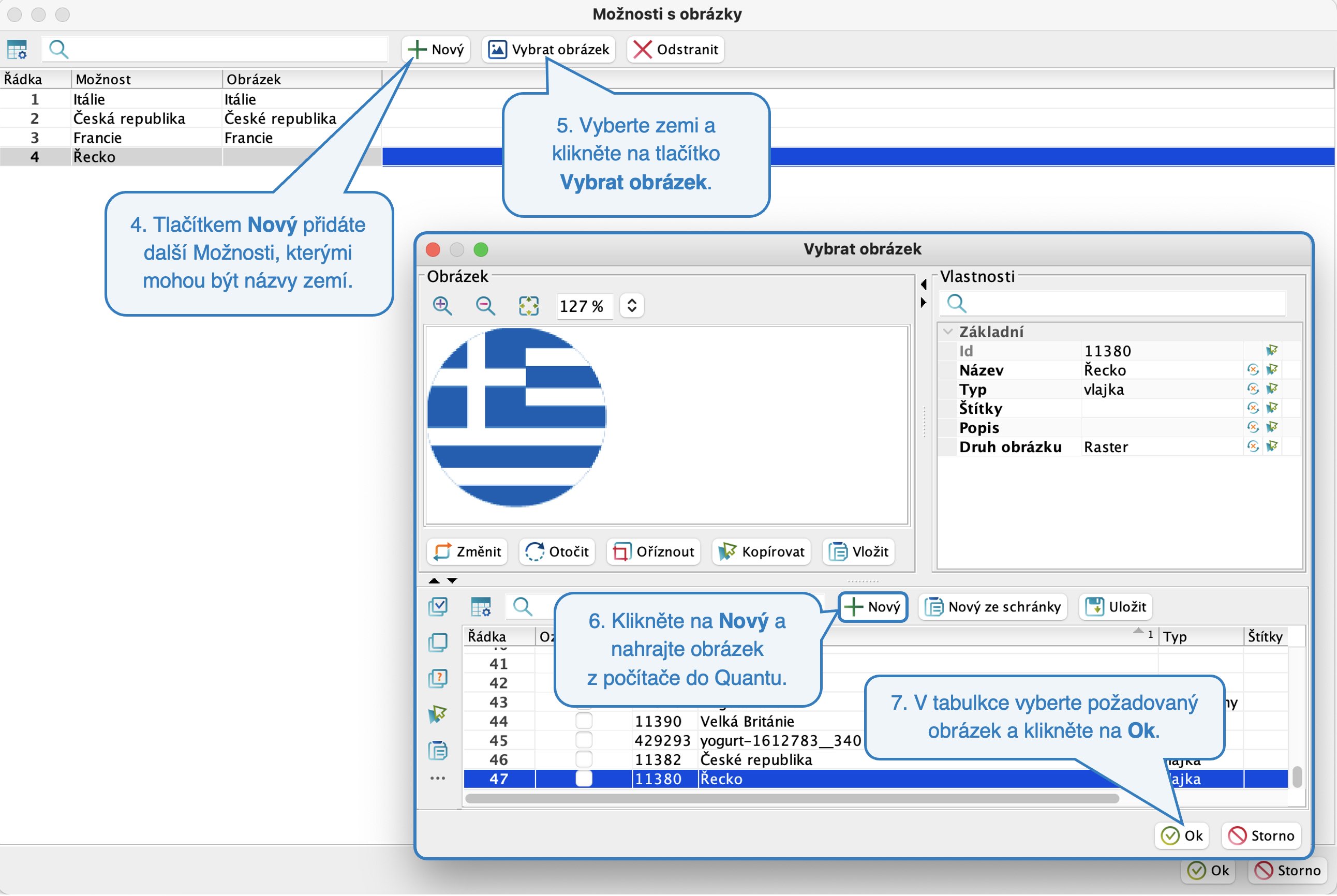Viewport: 1337px width, 896px height.
Task: Click the search icon in image table toolbar
Action: [522, 607]
